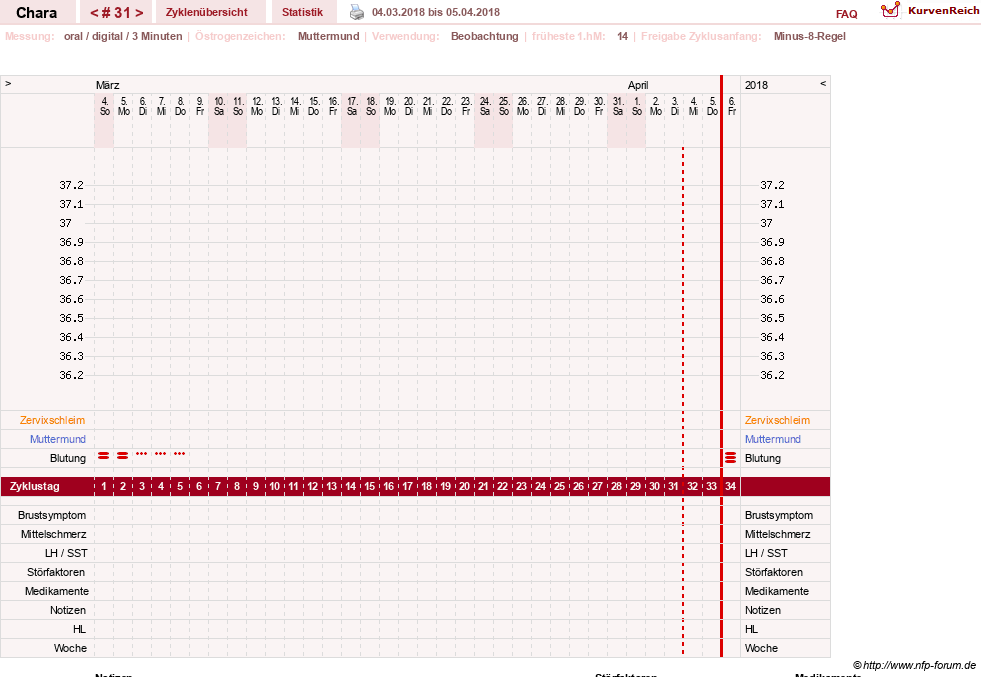Click the left Blutung row label

click(68, 458)
